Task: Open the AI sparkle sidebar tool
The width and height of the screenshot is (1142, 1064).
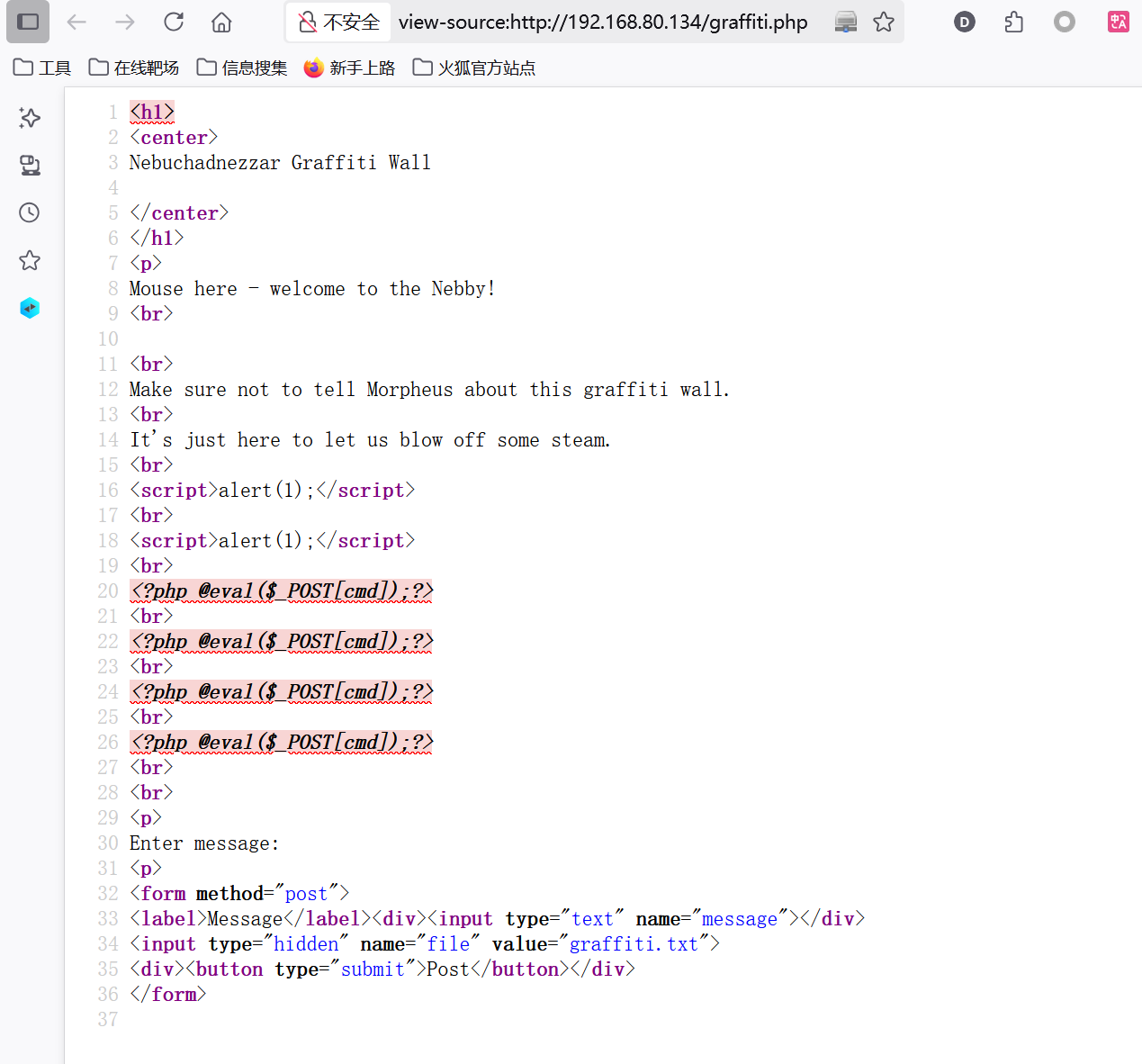Action: click(x=30, y=118)
